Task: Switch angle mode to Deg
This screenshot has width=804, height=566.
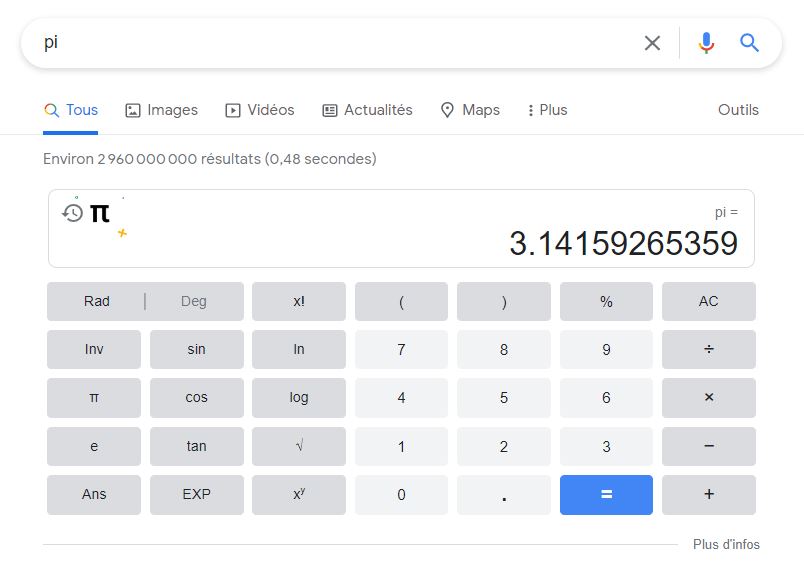Action: [194, 301]
